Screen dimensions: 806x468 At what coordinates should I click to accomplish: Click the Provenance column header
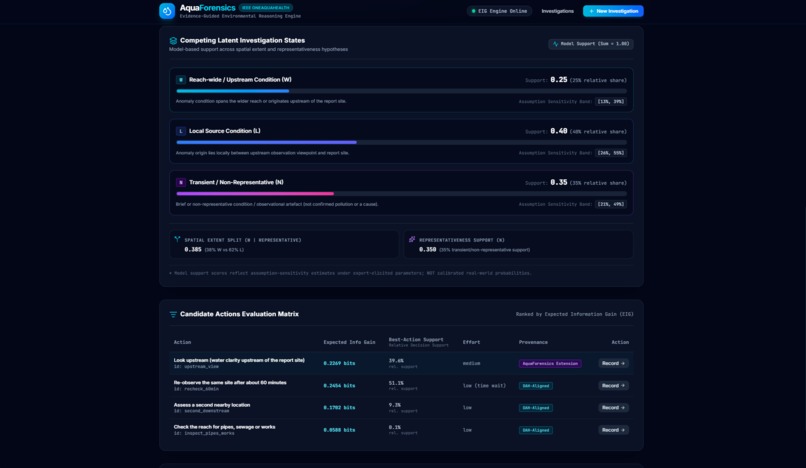(x=533, y=342)
